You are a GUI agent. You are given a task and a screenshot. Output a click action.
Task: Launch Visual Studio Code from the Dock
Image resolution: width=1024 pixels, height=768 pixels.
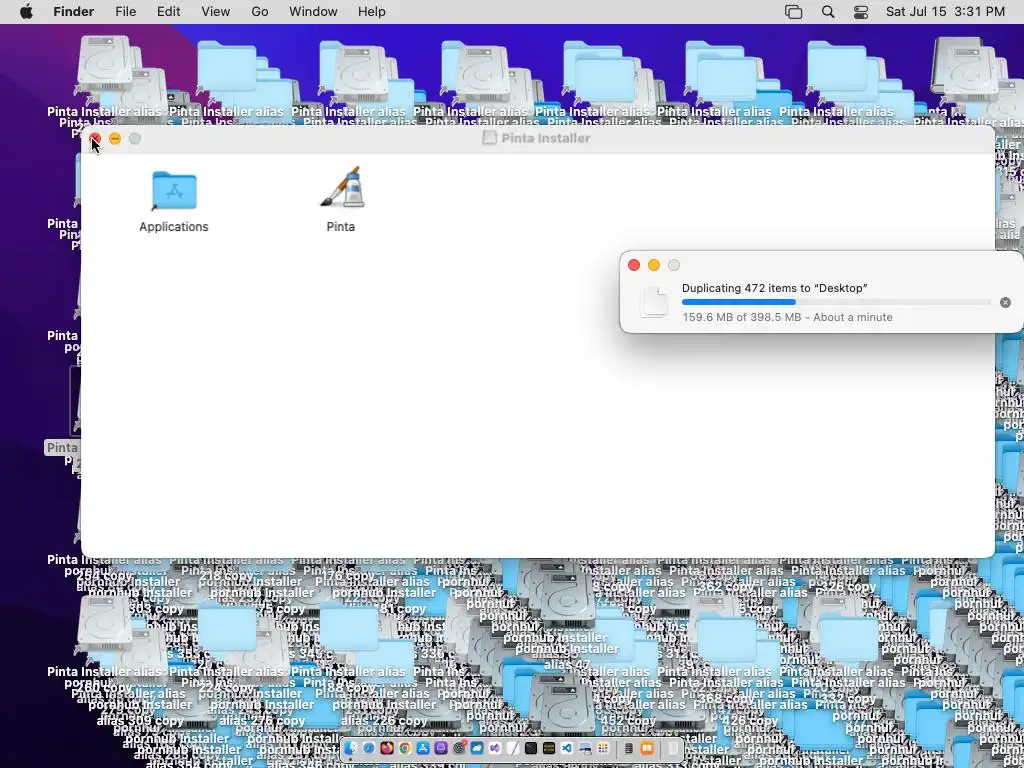567,748
